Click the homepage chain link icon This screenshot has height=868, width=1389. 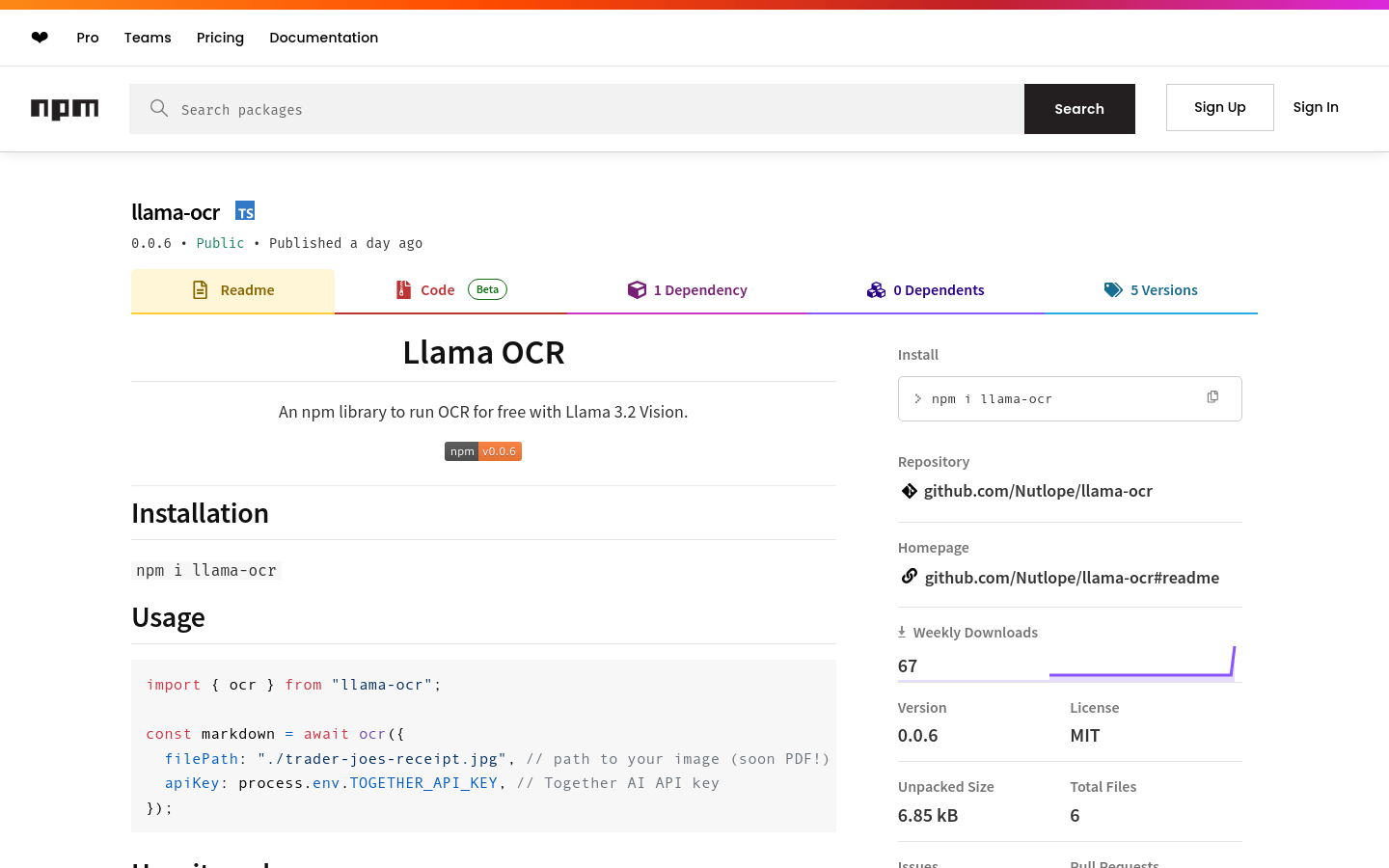909,576
